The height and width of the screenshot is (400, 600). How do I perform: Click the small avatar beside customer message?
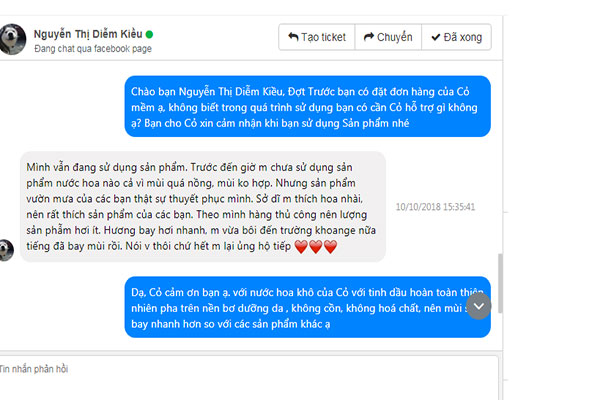[7, 250]
